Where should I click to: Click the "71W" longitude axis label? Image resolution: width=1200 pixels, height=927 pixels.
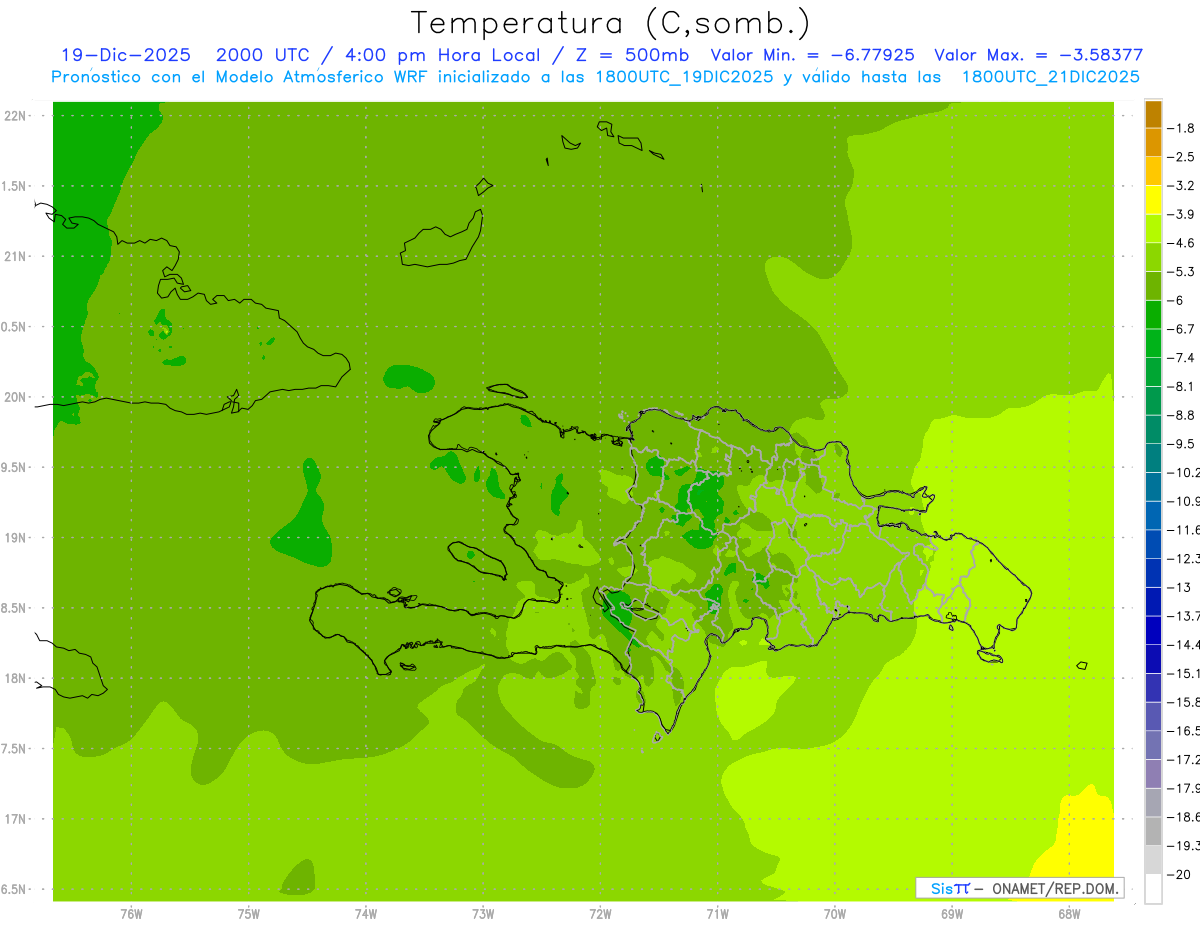point(717,914)
